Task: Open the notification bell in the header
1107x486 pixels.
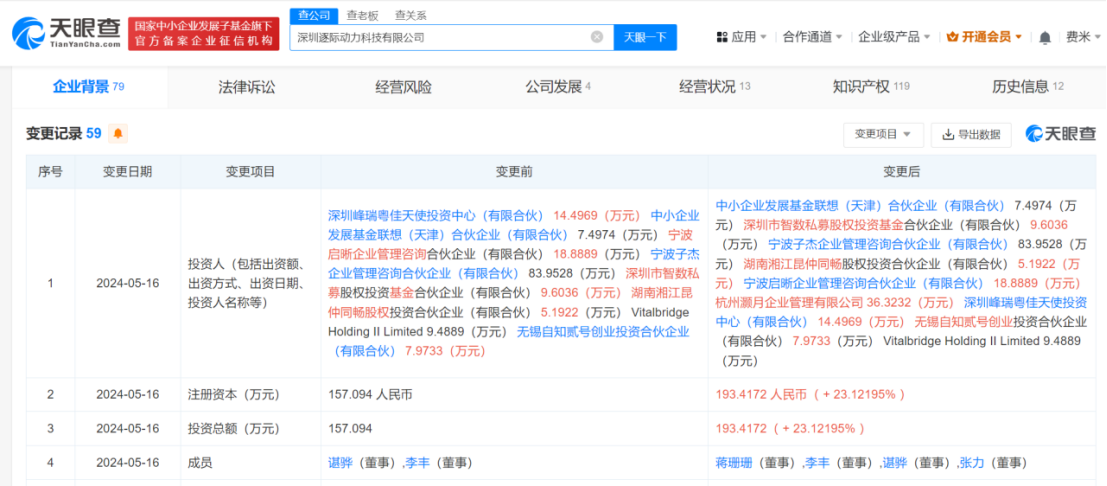Action: coord(1046,37)
